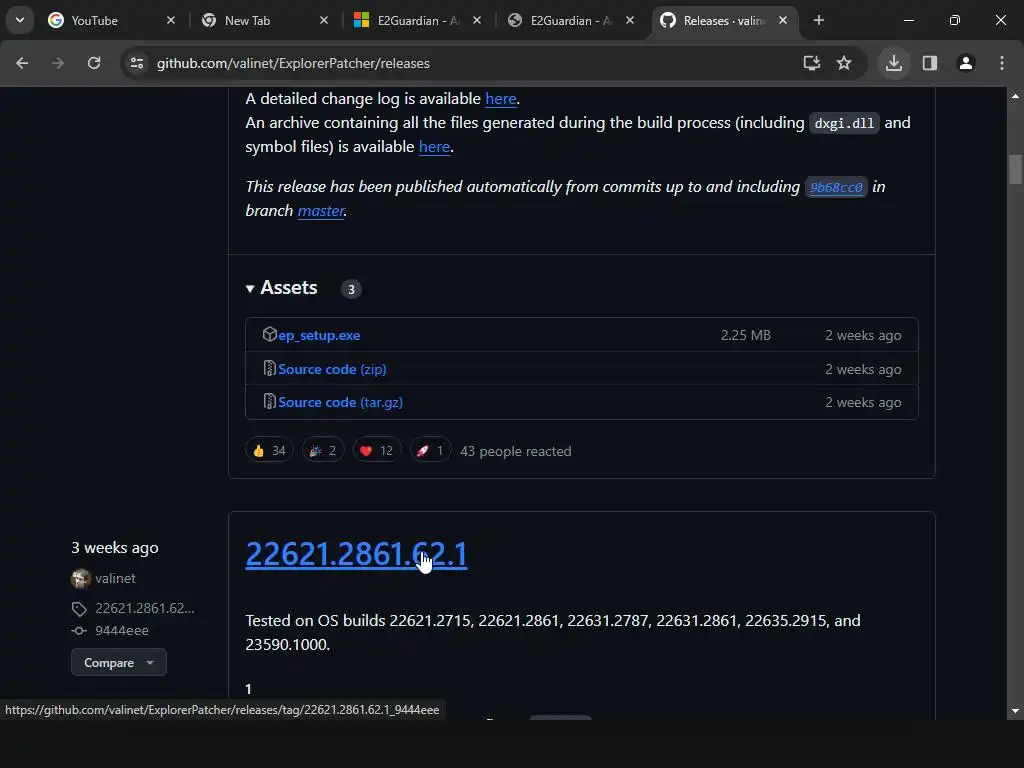
Task: Open tag 22621.2861.62... link
Action: pyautogui.click(x=145, y=609)
